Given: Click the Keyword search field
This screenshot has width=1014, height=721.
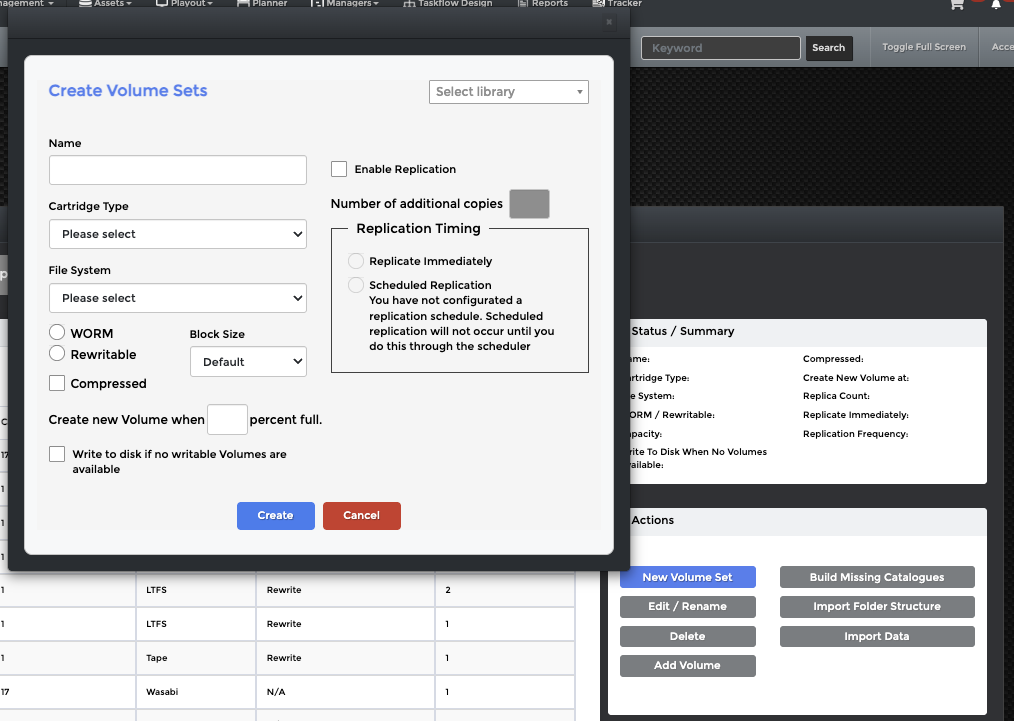Looking at the screenshot, I should tap(720, 48).
